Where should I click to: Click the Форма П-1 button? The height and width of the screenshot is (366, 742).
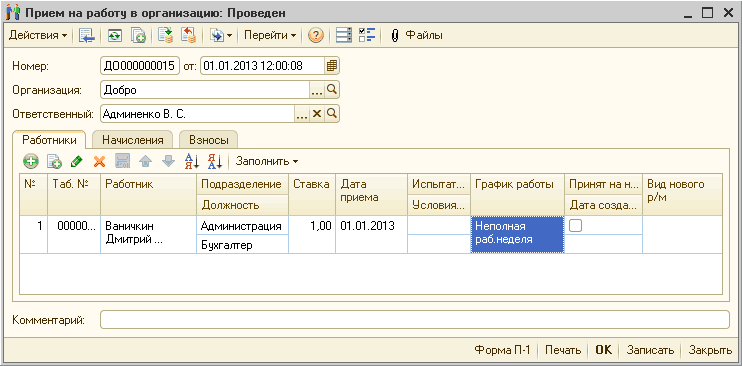point(503,350)
